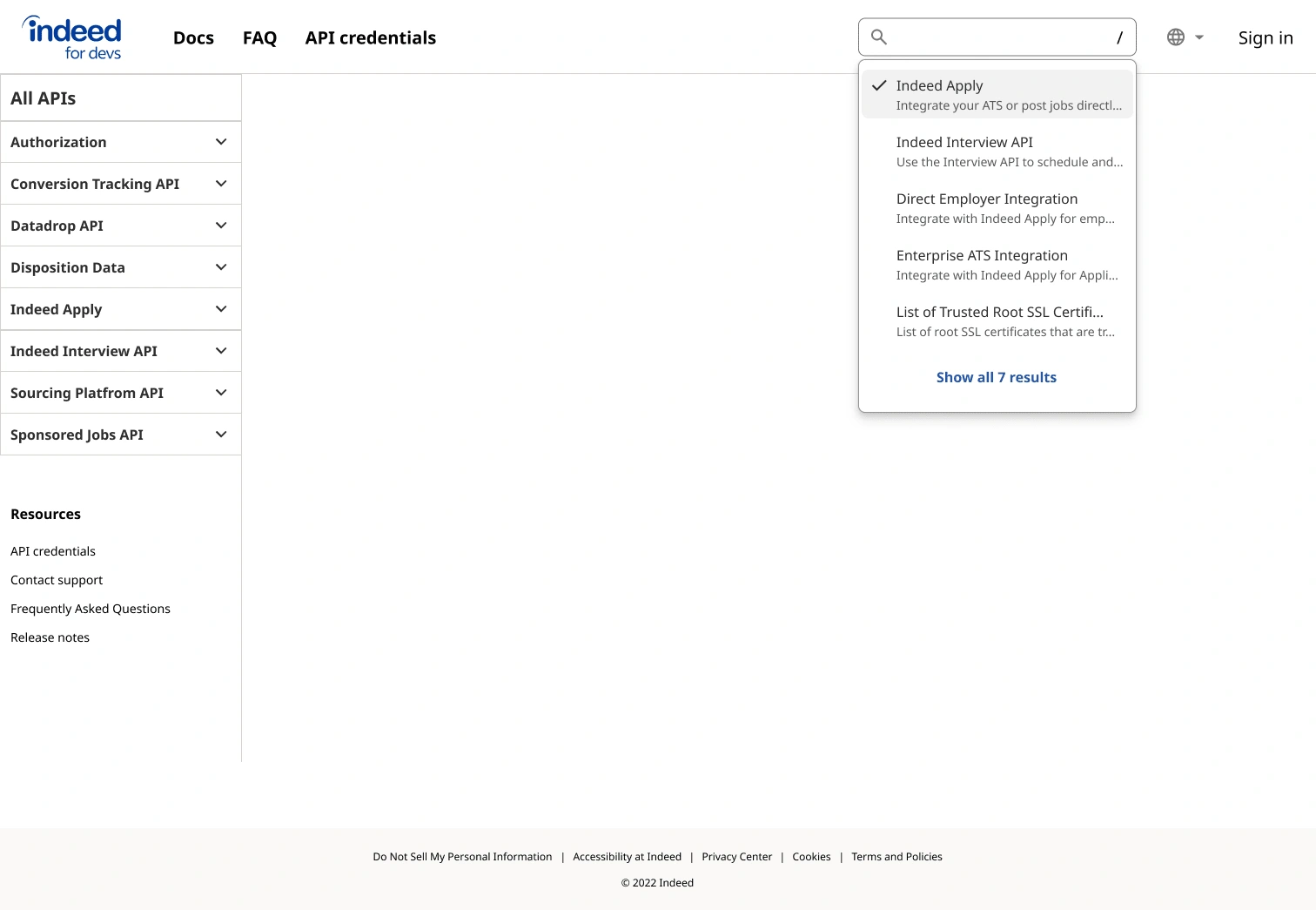Expand the Datadrop API chevron
1316x910 pixels.
[x=221, y=226]
